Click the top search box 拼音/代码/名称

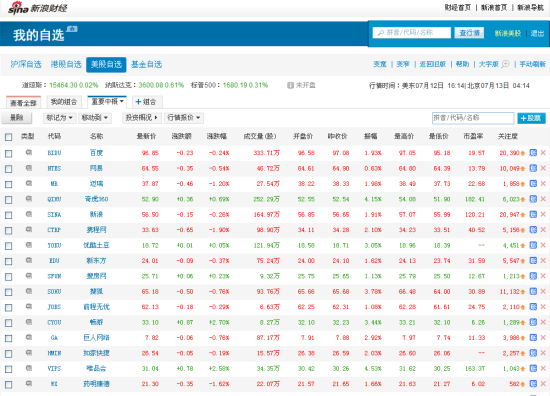[x=411, y=33]
